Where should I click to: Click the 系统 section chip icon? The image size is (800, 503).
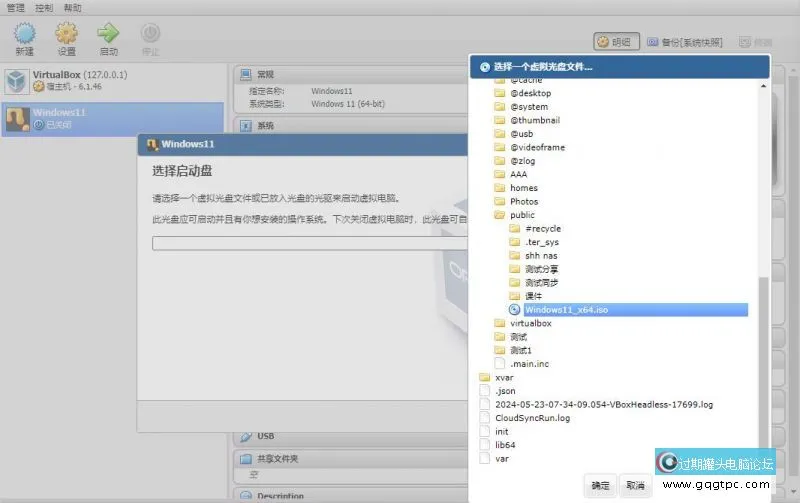(246, 125)
